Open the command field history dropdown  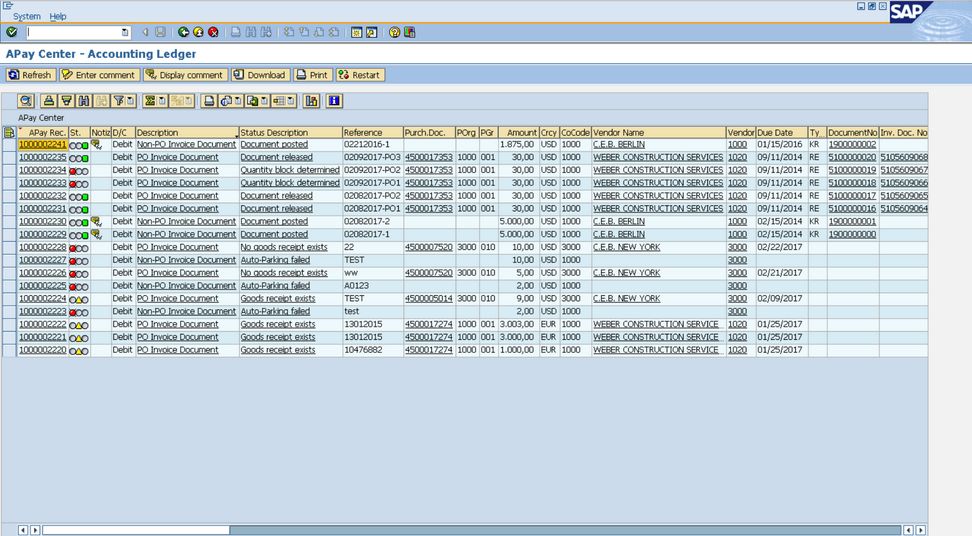[x=125, y=32]
